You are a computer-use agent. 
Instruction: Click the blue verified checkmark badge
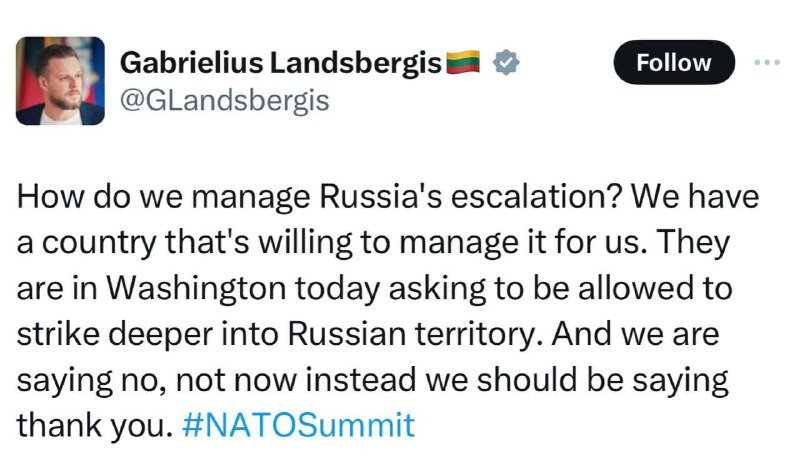pyautogui.click(x=508, y=63)
